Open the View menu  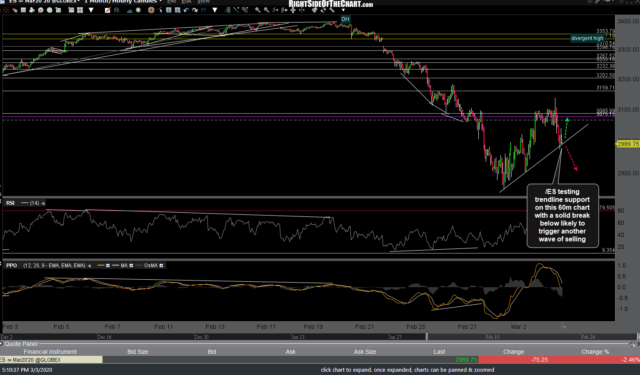point(203,1)
